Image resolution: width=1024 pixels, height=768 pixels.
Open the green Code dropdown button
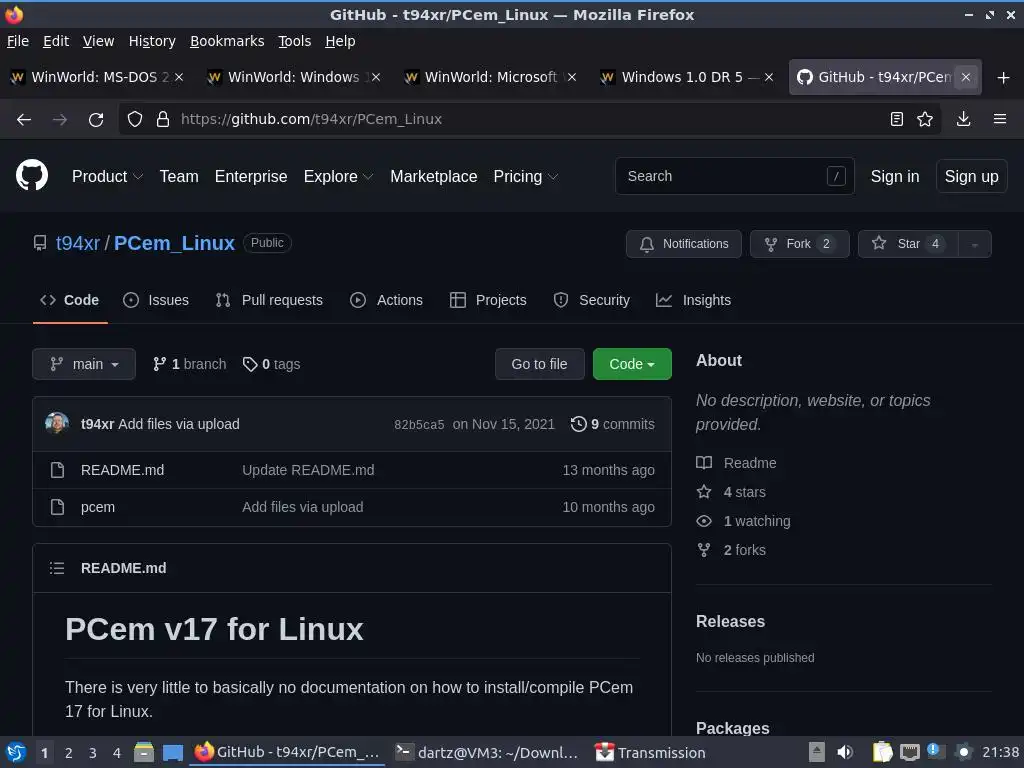tap(632, 364)
